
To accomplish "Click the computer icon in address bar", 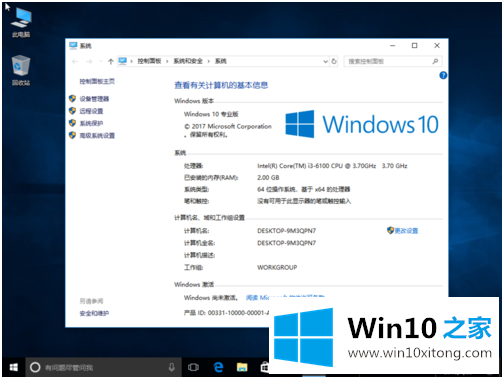I will (x=123, y=61).
